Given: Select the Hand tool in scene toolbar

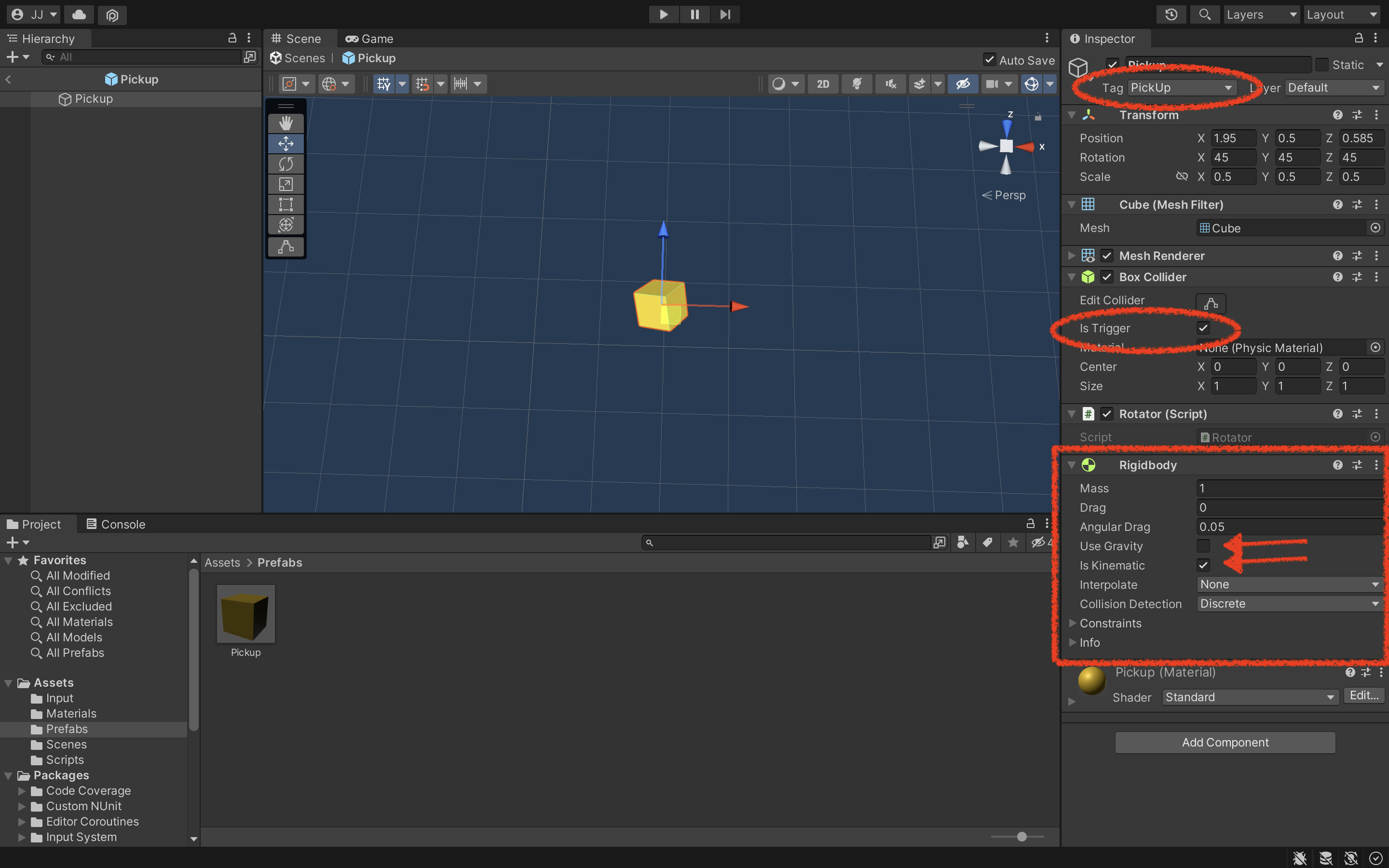Looking at the screenshot, I should tap(286, 123).
